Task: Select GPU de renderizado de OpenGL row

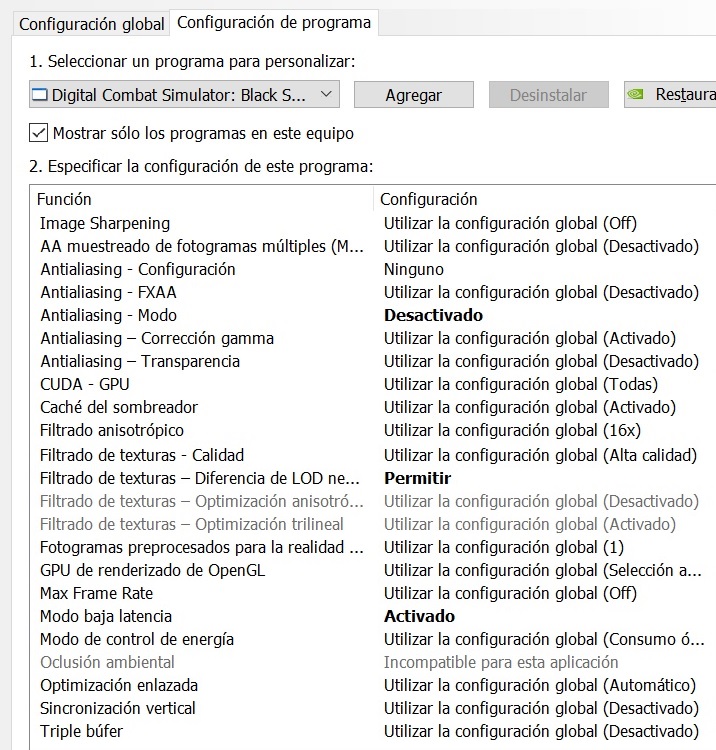Action: [373, 570]
